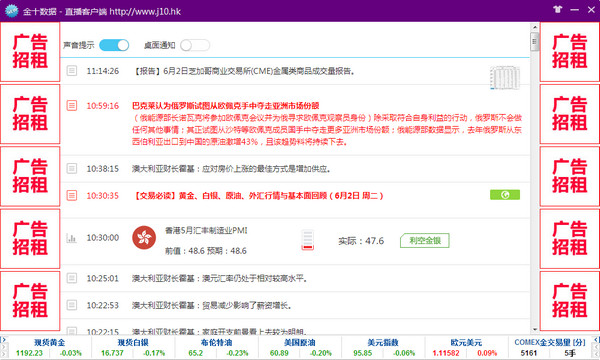The height and width of the screenshot is (360, 600).
Task: Click the timestamp 10:59:16
Action: coord(103,106)
